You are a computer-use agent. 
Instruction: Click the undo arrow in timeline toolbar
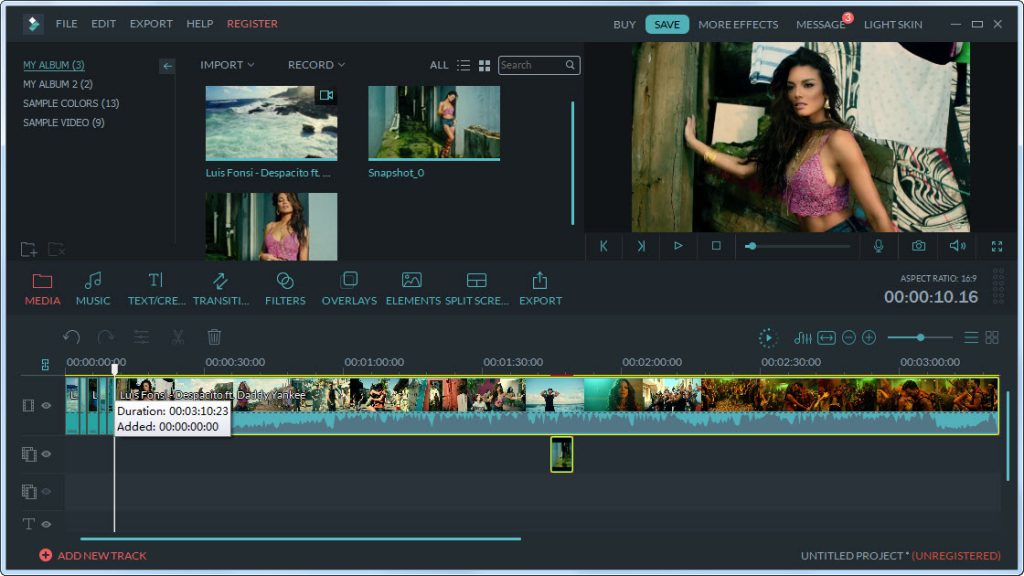pos(71,338)
